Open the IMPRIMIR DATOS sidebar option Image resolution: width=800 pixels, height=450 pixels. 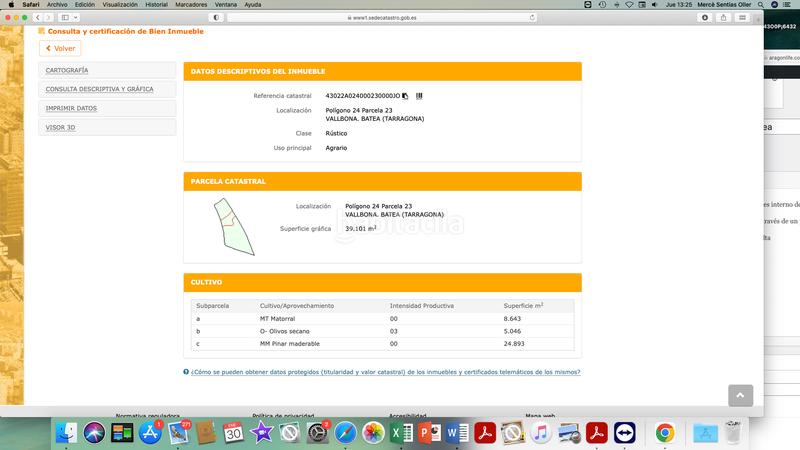click(107, 108)
